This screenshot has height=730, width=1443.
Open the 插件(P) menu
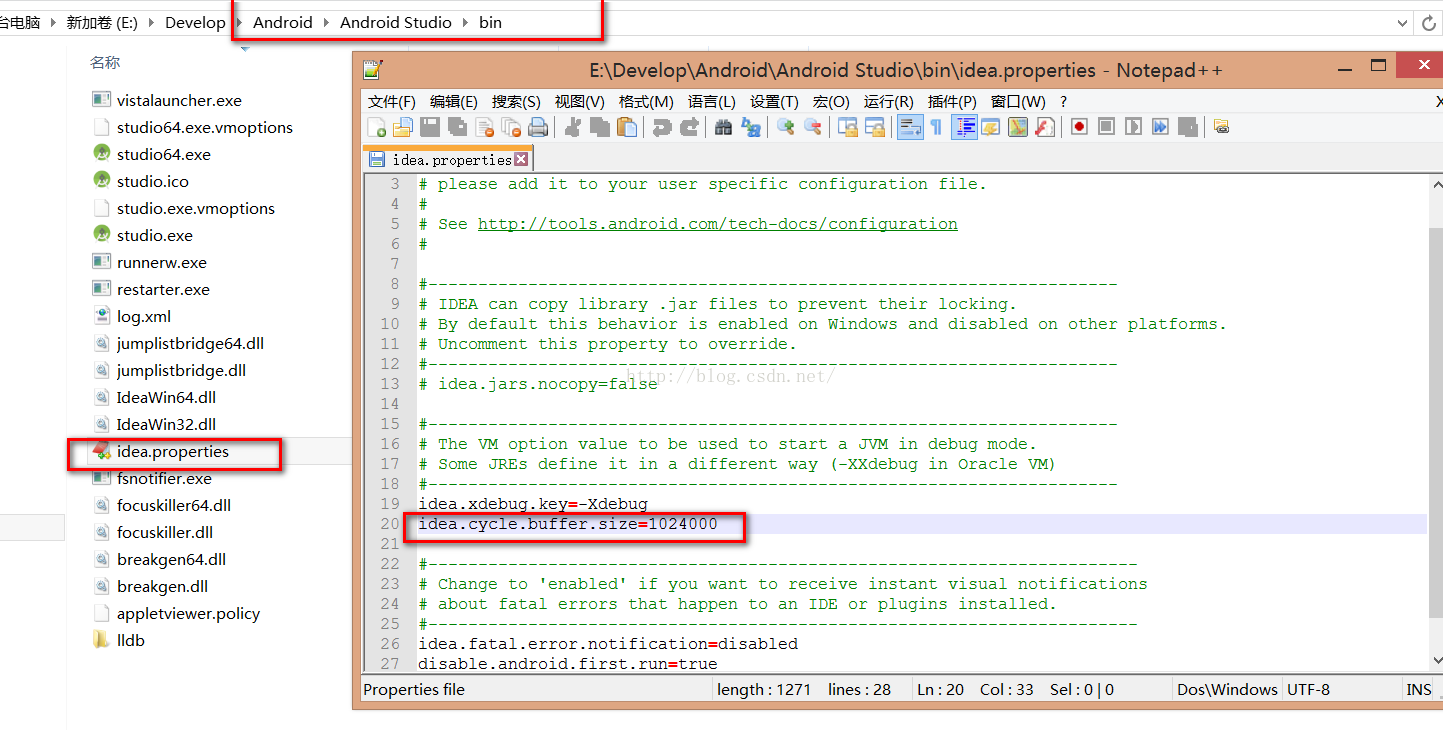pos(952,102)
